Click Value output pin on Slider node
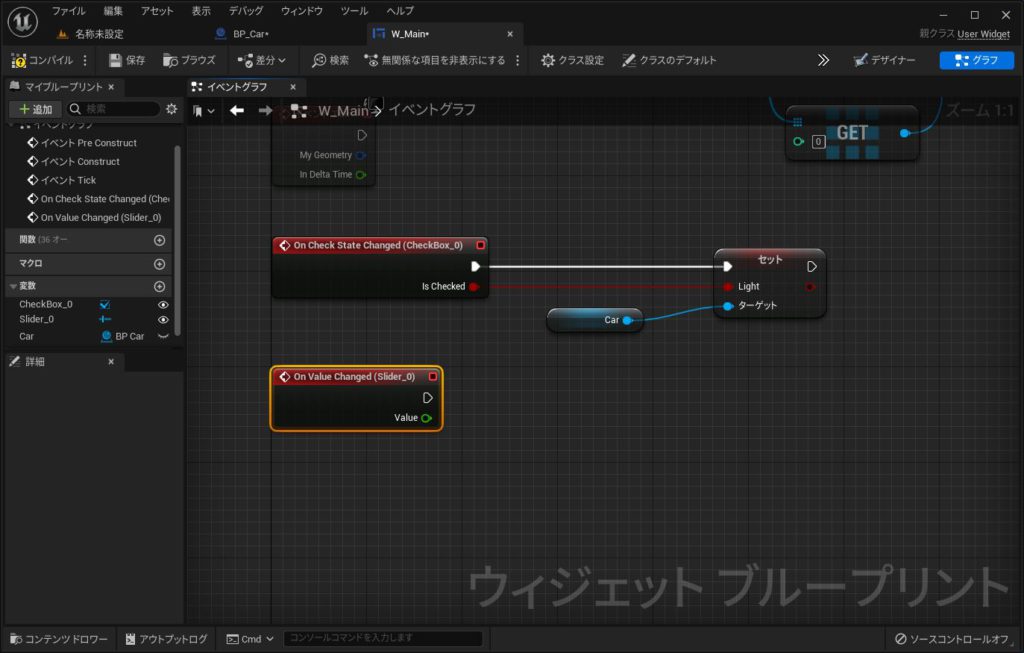The width and height of the screenshot is (1024, 653). point(426,418)
